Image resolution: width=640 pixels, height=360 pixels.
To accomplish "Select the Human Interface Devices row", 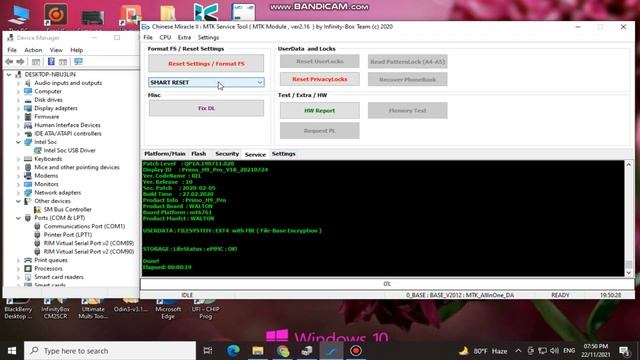I will [67, 125].
